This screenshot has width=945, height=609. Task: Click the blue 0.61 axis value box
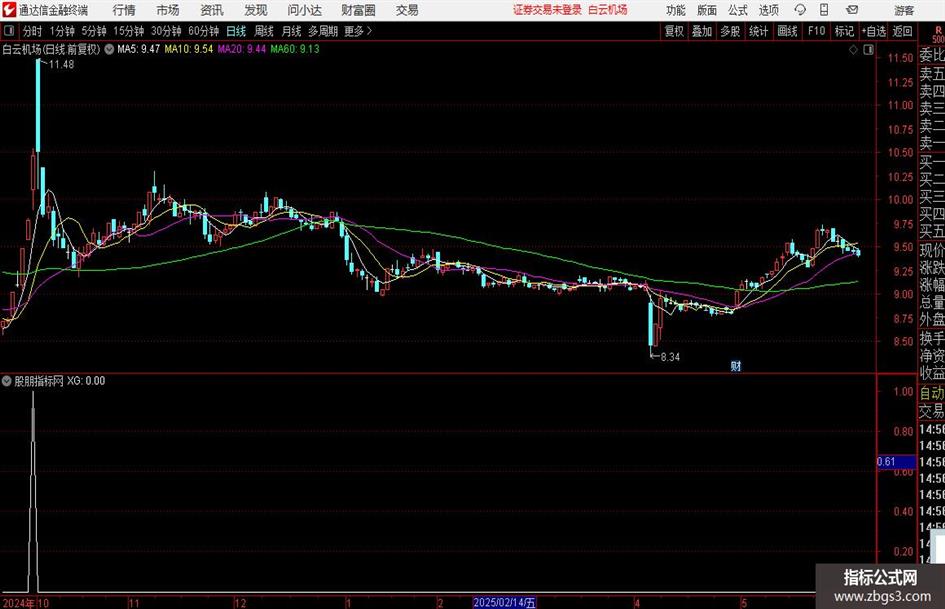pyautogui.click(x=896, y=462)
